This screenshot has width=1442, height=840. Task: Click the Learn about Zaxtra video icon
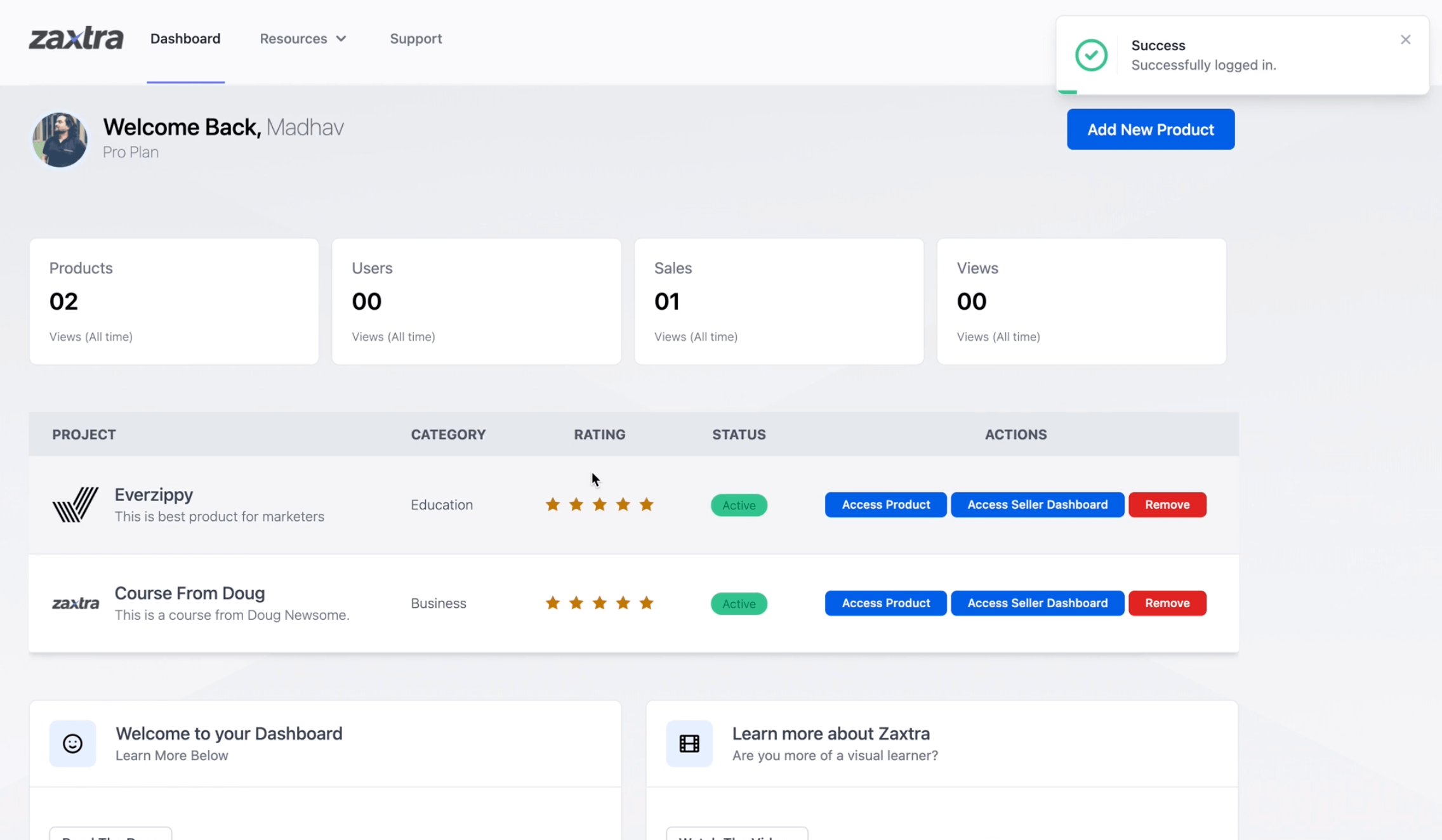[689, 743]
